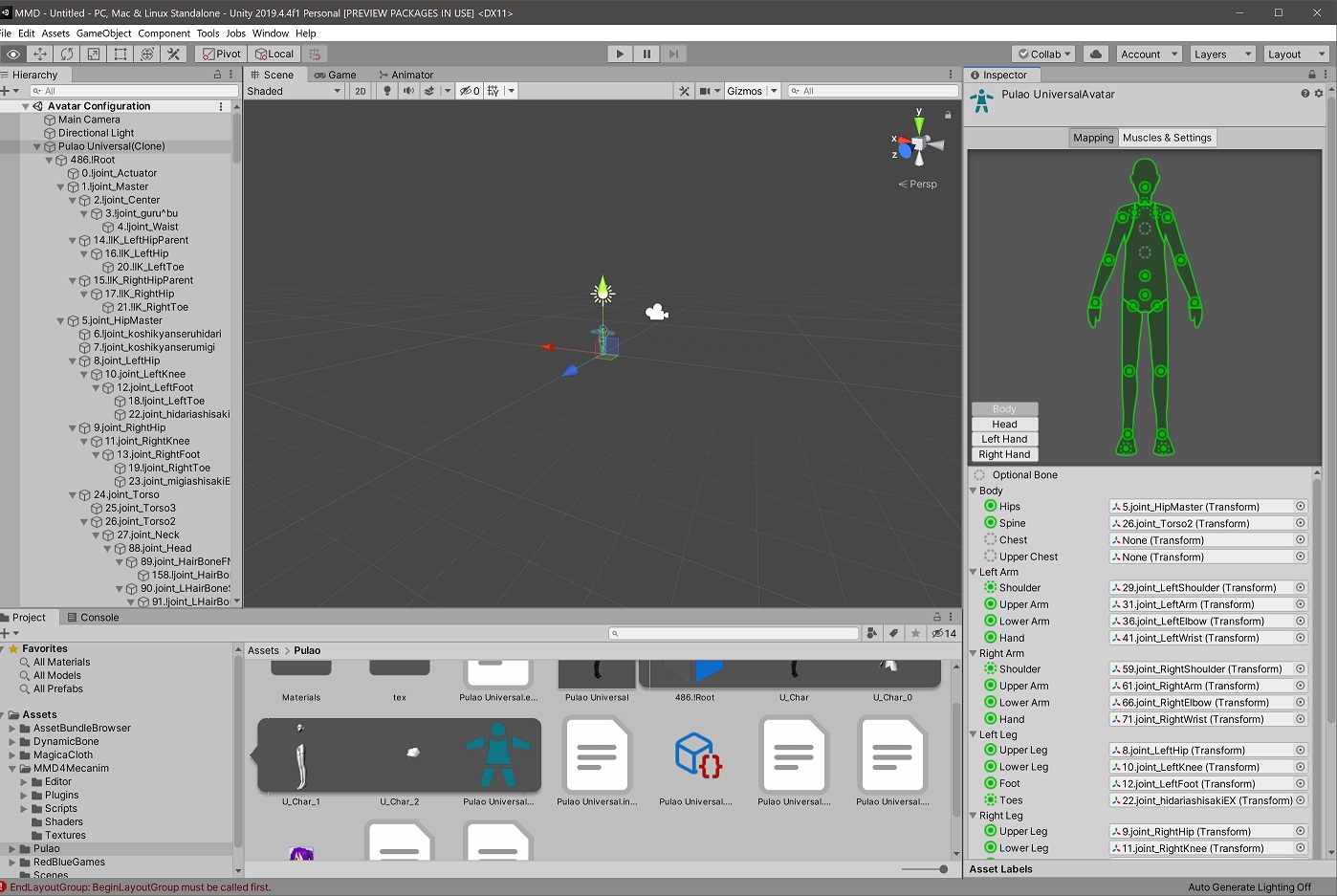Viewport: 1337px width, 896px height.
Task: Toggle Local/Global handle rotation
Action: [274, 55]
